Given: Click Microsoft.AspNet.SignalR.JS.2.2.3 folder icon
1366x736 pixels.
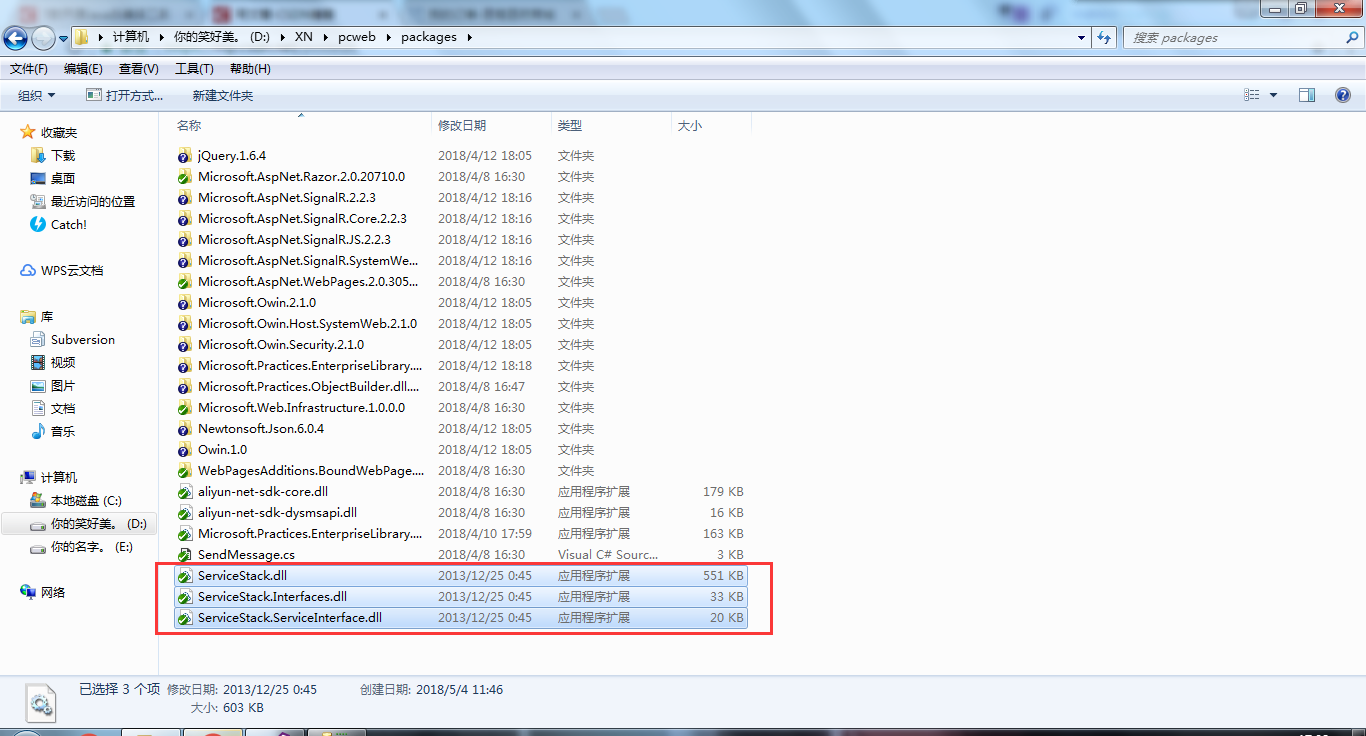Looking at the screenshot, I should pos(184,240).
